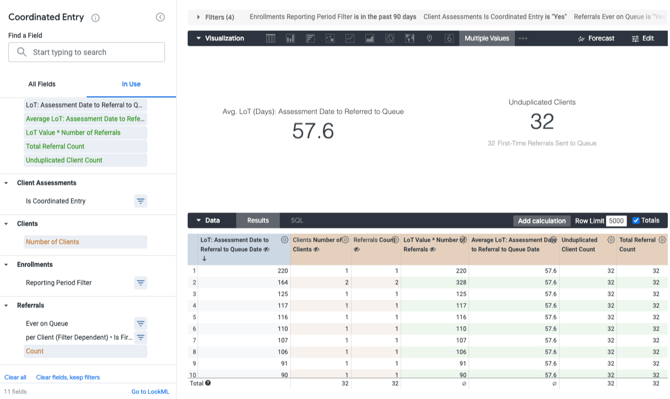Open the Results tab
This screenshot has height=399, width=670.
(258, 220)
